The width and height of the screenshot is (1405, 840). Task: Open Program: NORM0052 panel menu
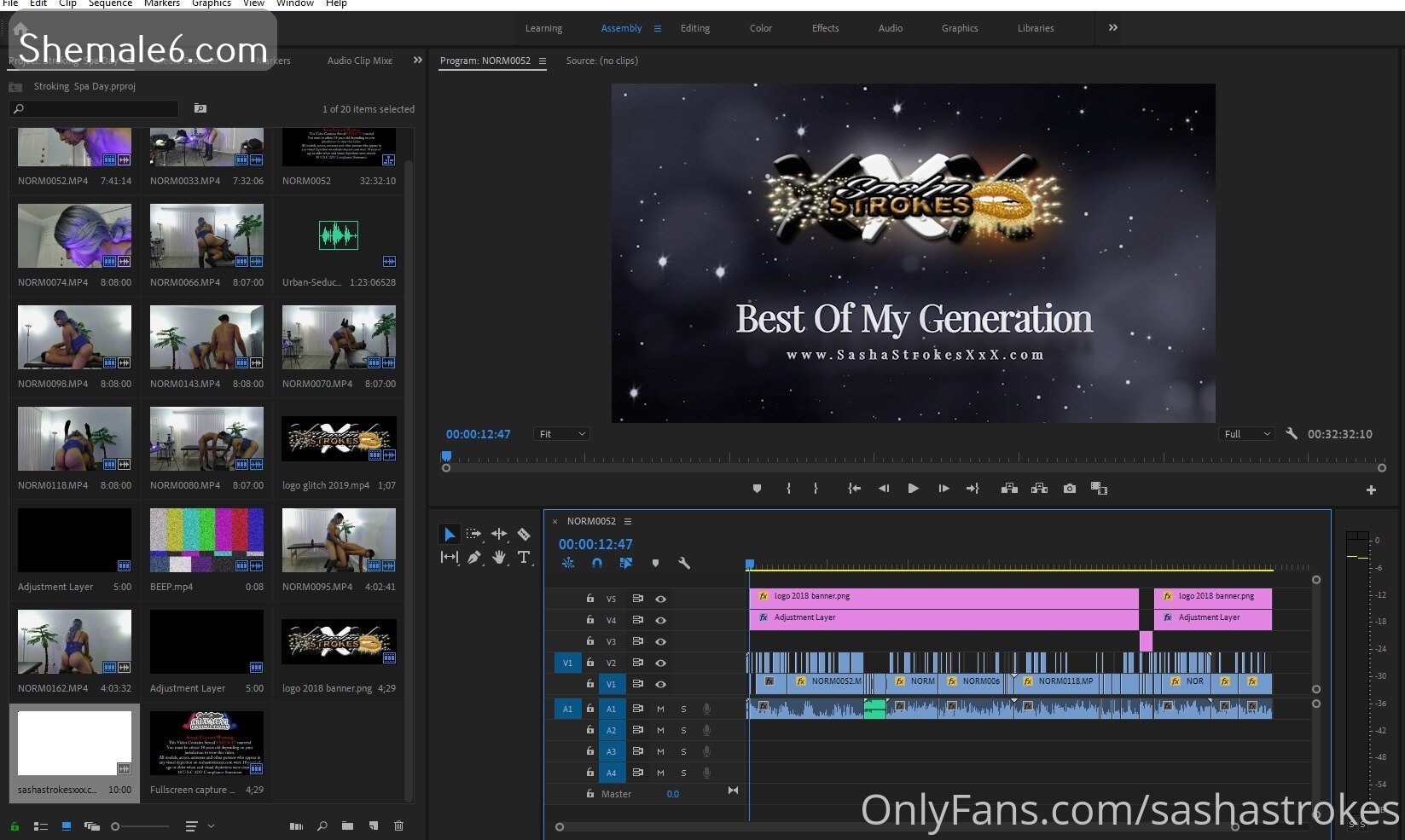pos(542,61)
